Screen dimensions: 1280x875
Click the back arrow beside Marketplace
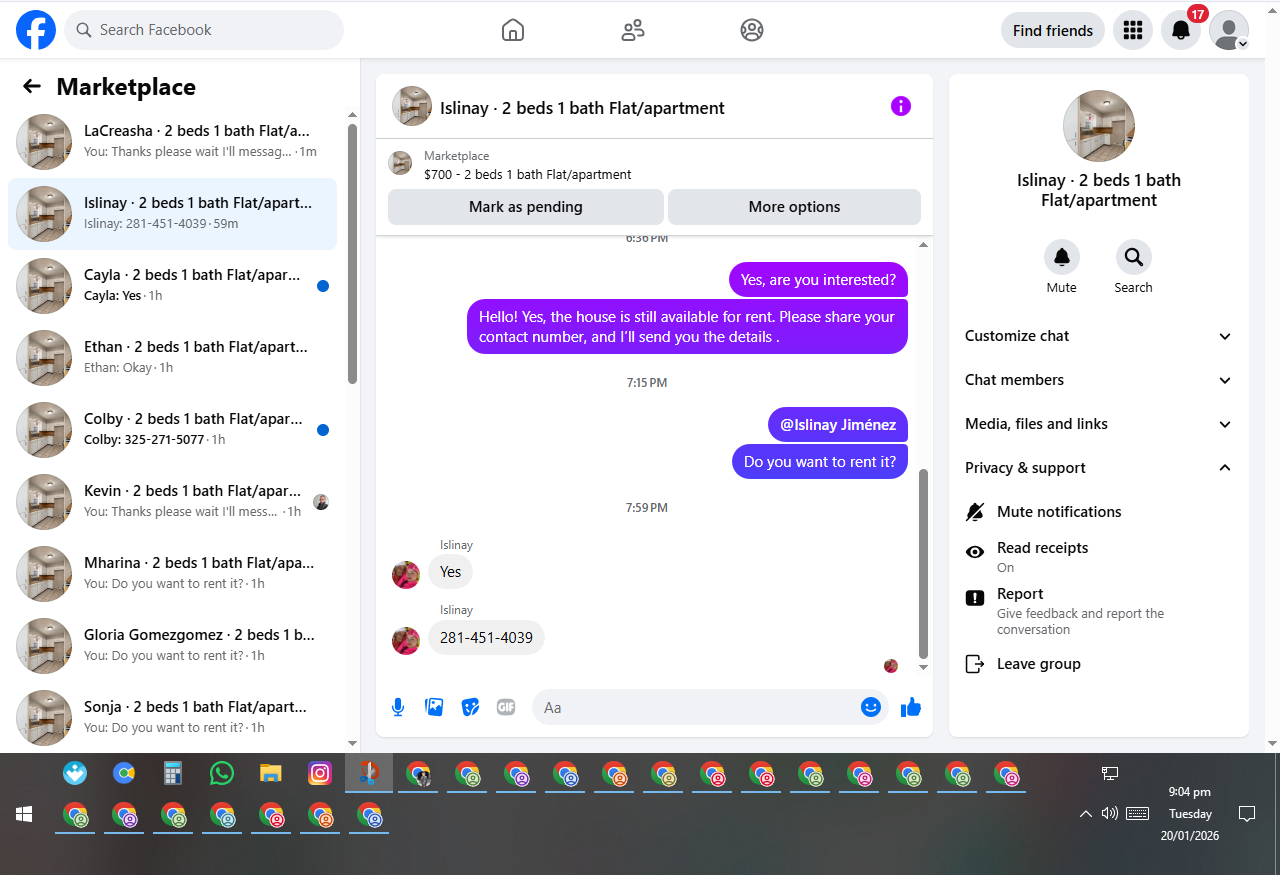(32, 86)
